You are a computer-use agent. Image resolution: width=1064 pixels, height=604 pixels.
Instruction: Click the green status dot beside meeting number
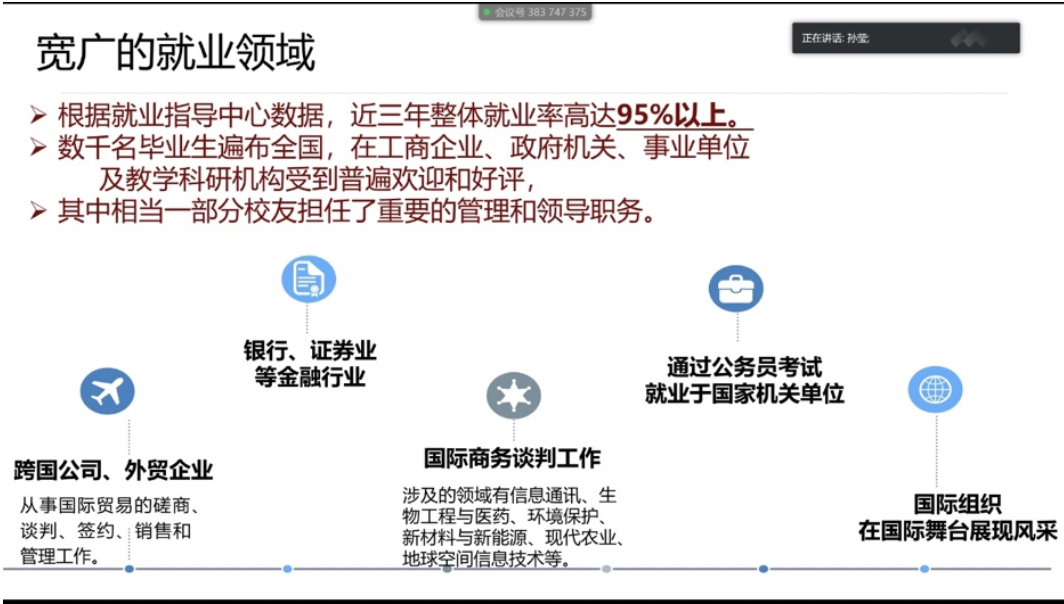(x=487, y=12)
